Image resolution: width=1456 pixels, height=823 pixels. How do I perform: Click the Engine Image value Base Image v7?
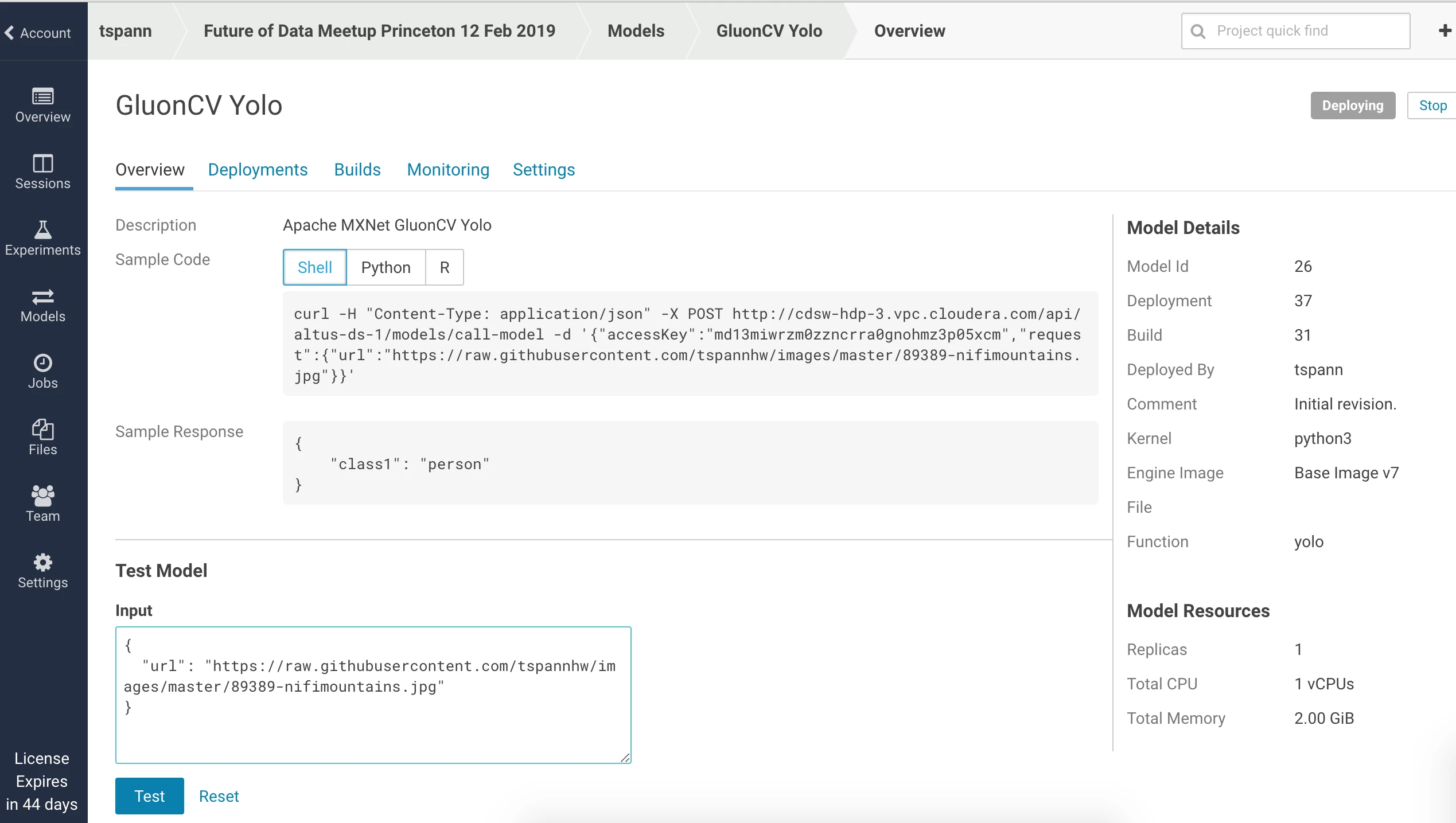coord(1346,473)
